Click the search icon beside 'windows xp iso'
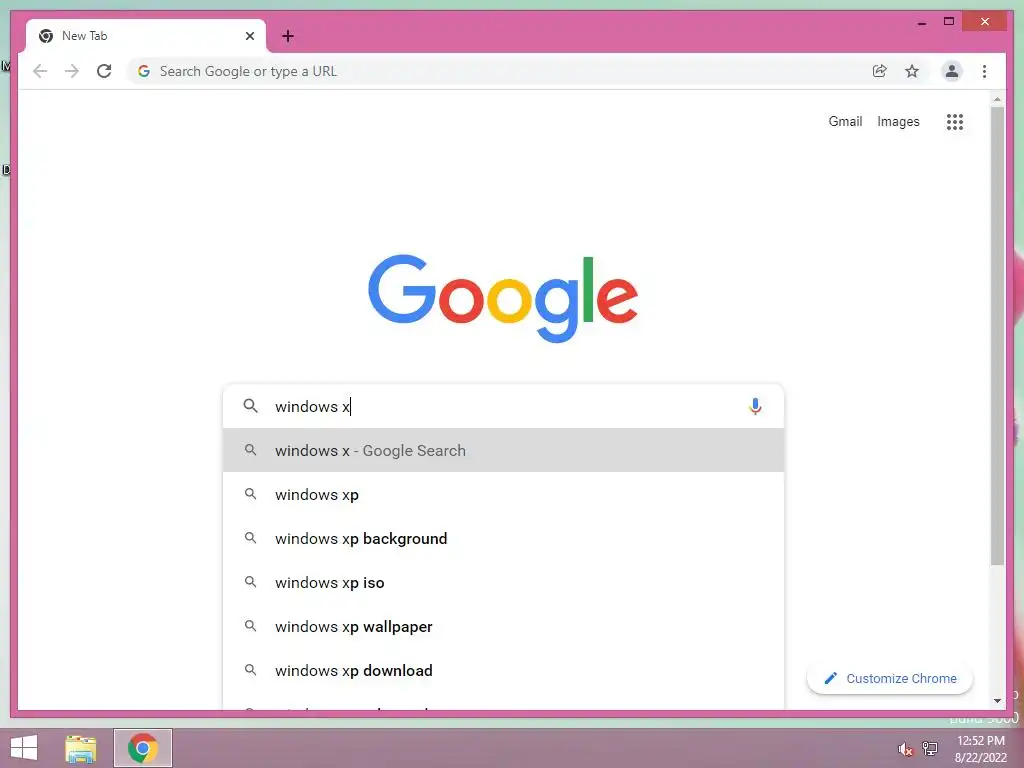1024x768 pixels. click(x=250, y=581)
